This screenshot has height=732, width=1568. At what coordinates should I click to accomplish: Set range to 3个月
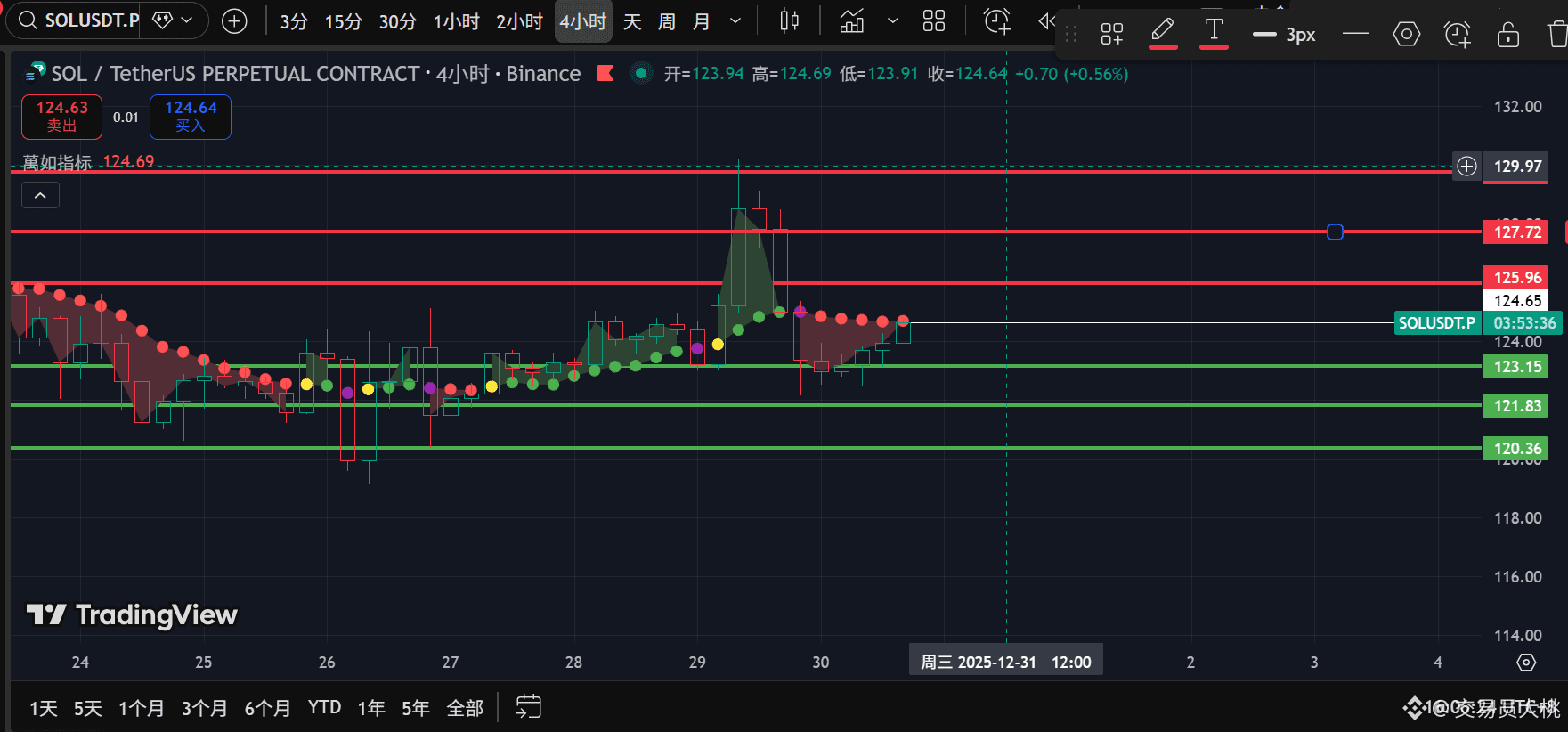[205, 708]
